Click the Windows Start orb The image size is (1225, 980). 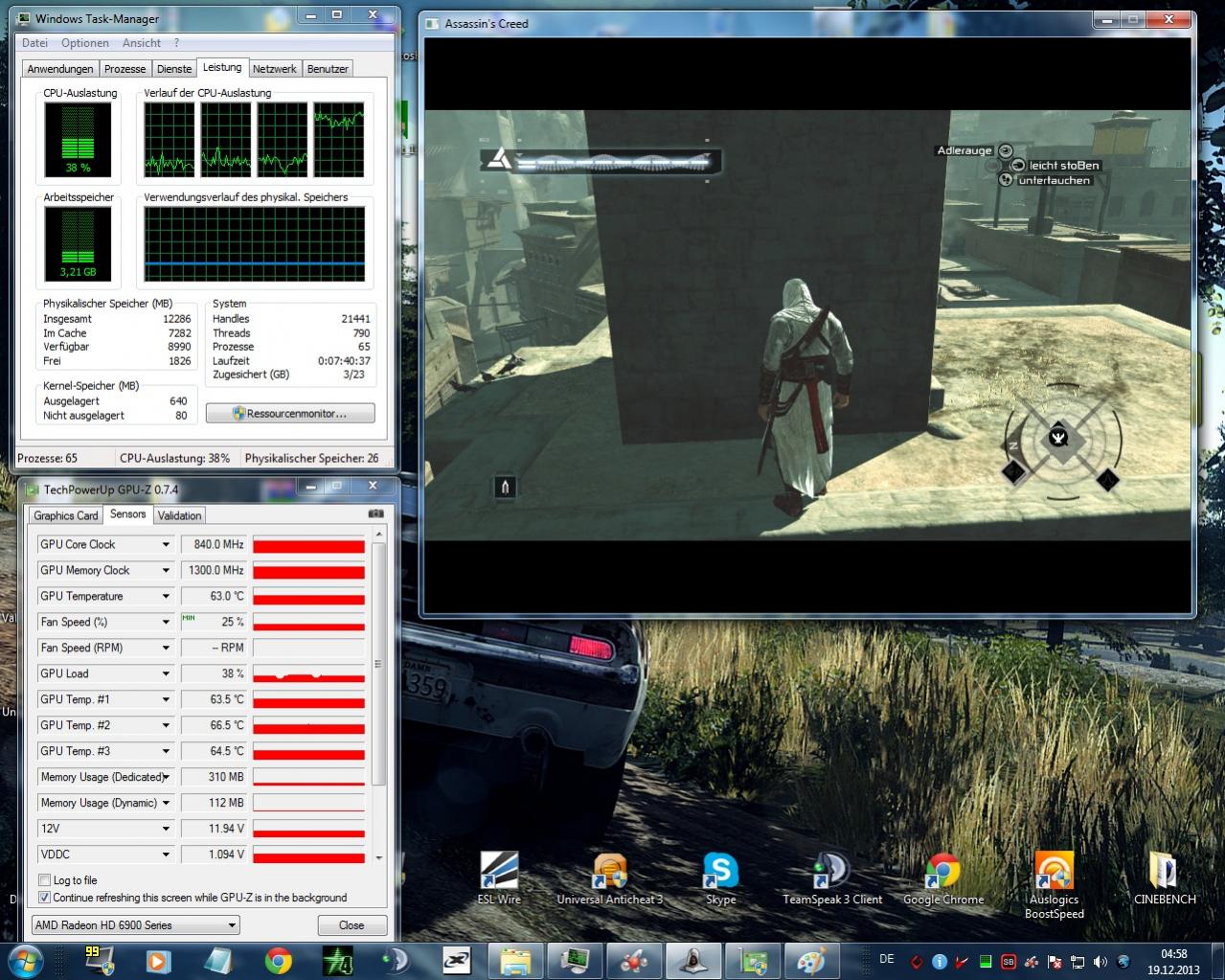click(26, 960)
